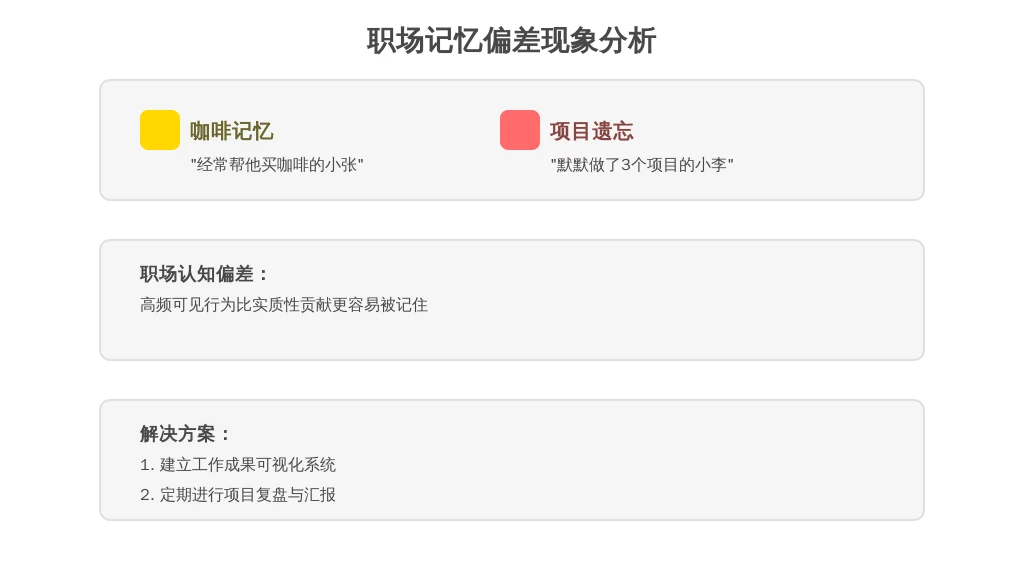This screenshot has height=576, width=1024.
Task: Select the quote about buying coffee 经常帮他买咖啡的小张
Action: click(x=277, y=165)
